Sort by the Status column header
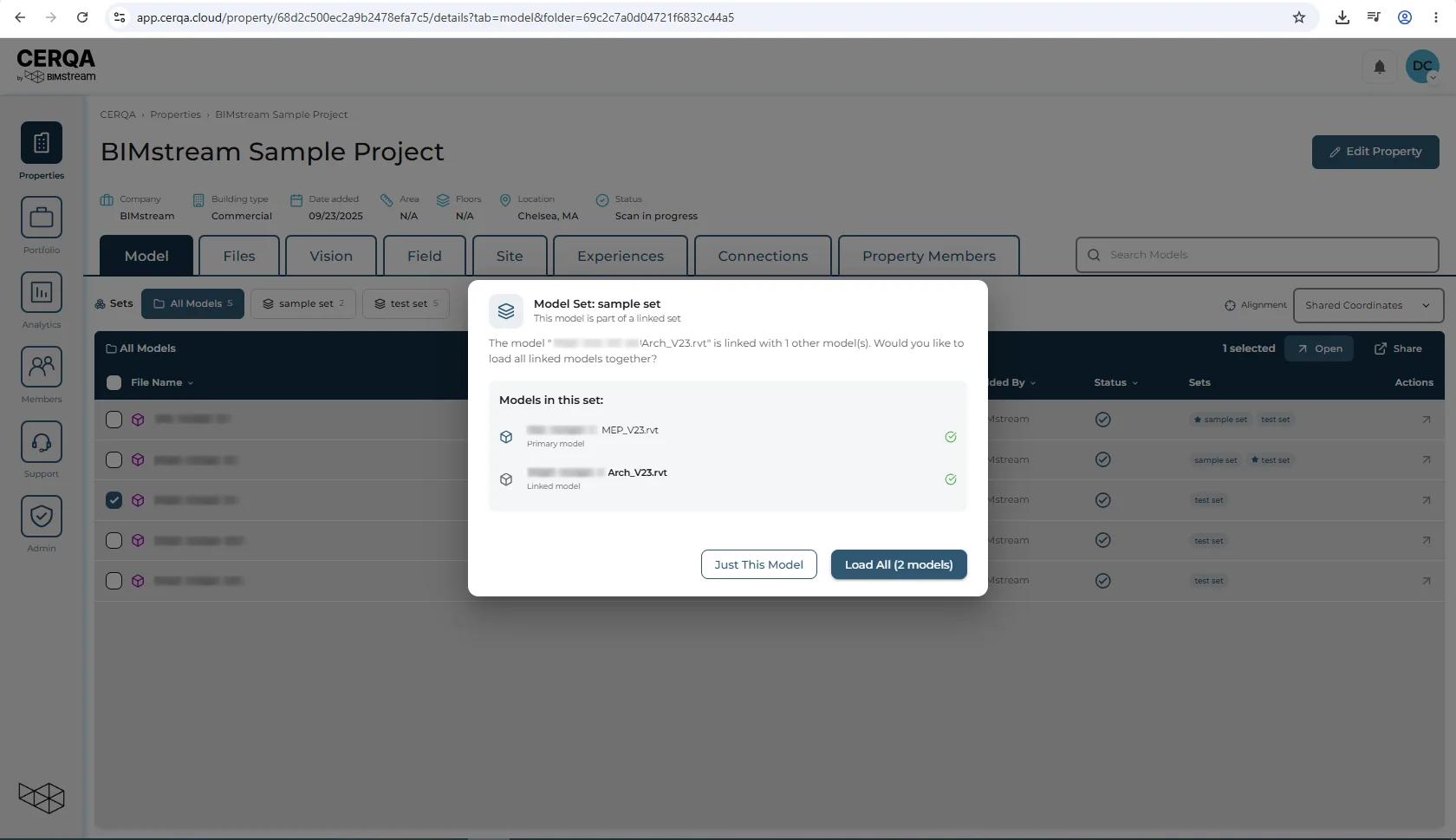This screenshot has width=1456, height=840. [x=1115, y=382]
